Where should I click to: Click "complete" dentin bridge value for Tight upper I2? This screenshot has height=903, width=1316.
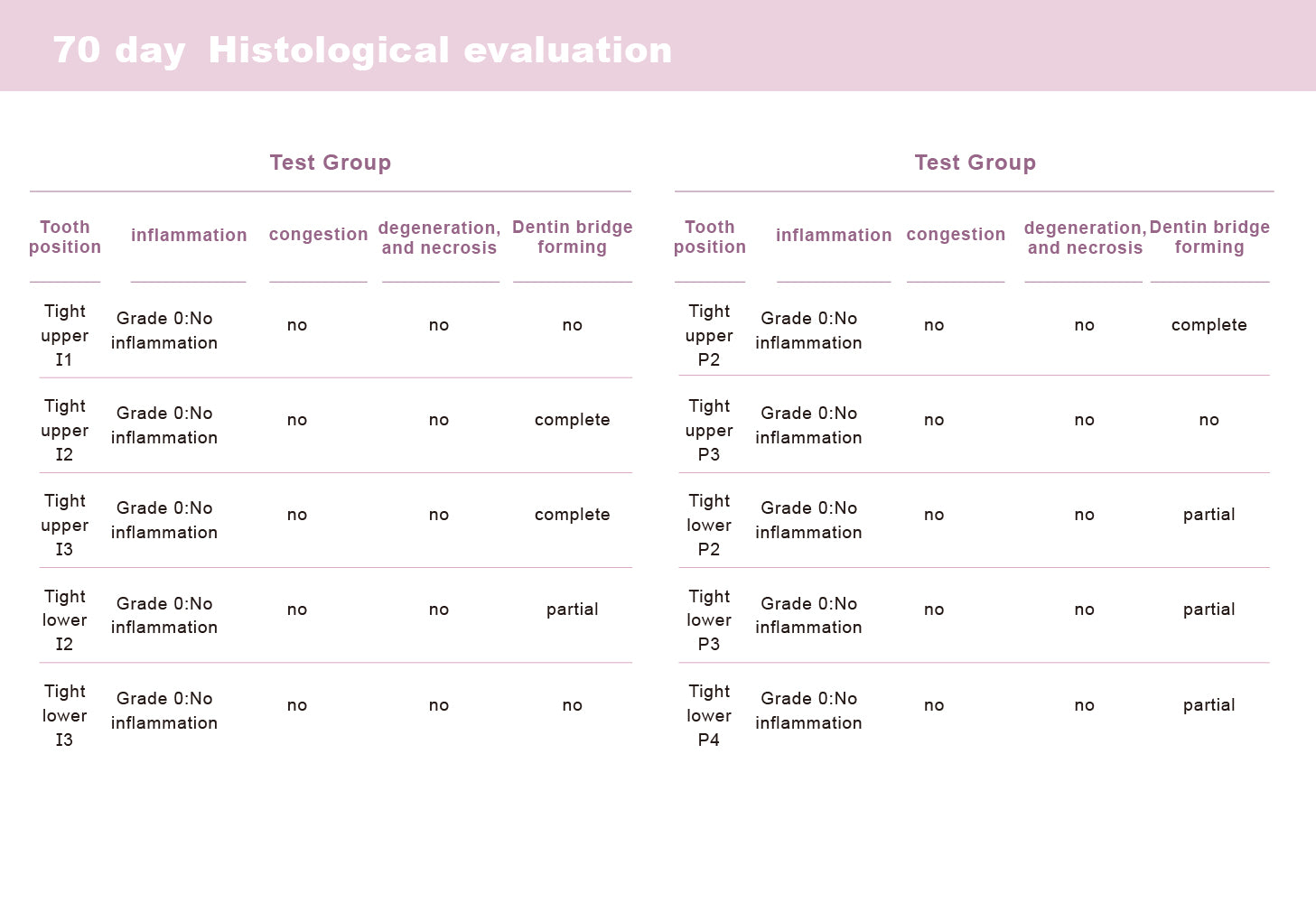[572, 420]
